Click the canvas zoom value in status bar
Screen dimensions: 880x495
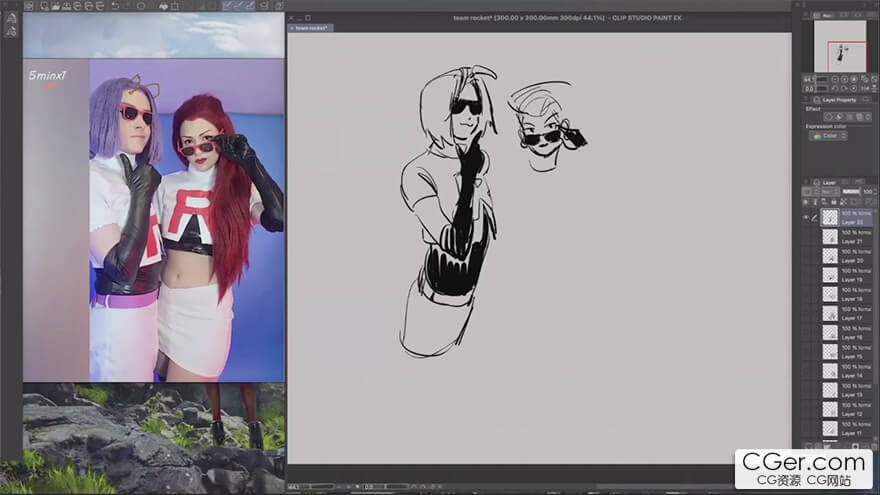pos(294,487)
